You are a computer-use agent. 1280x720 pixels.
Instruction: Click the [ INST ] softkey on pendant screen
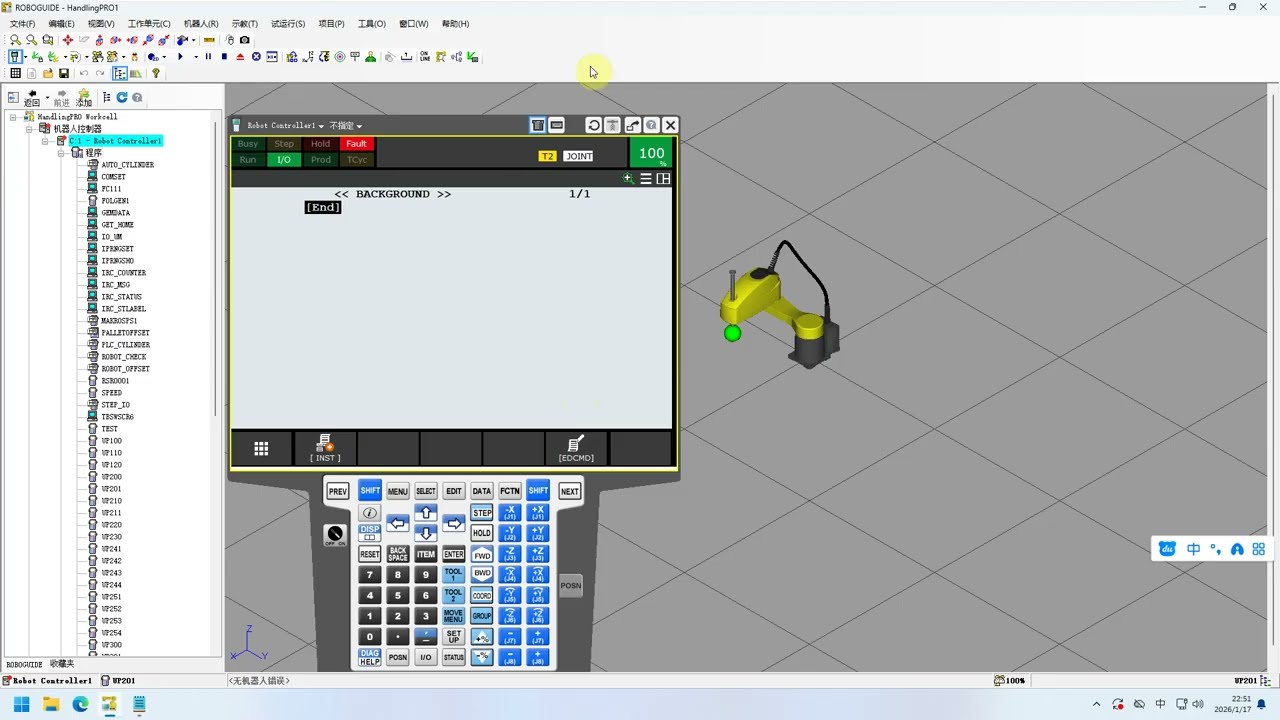pyautogui.click(x=325, y=448)
